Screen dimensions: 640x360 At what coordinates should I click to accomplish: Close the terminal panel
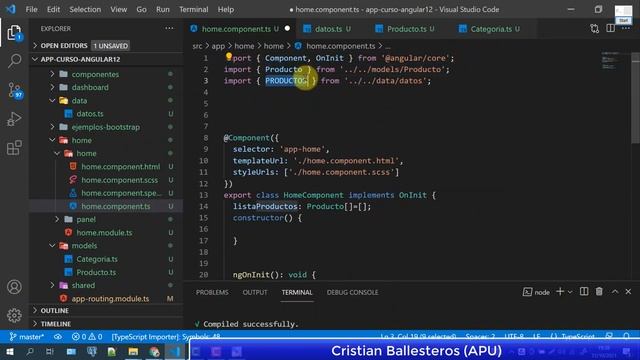pos(628,291)
